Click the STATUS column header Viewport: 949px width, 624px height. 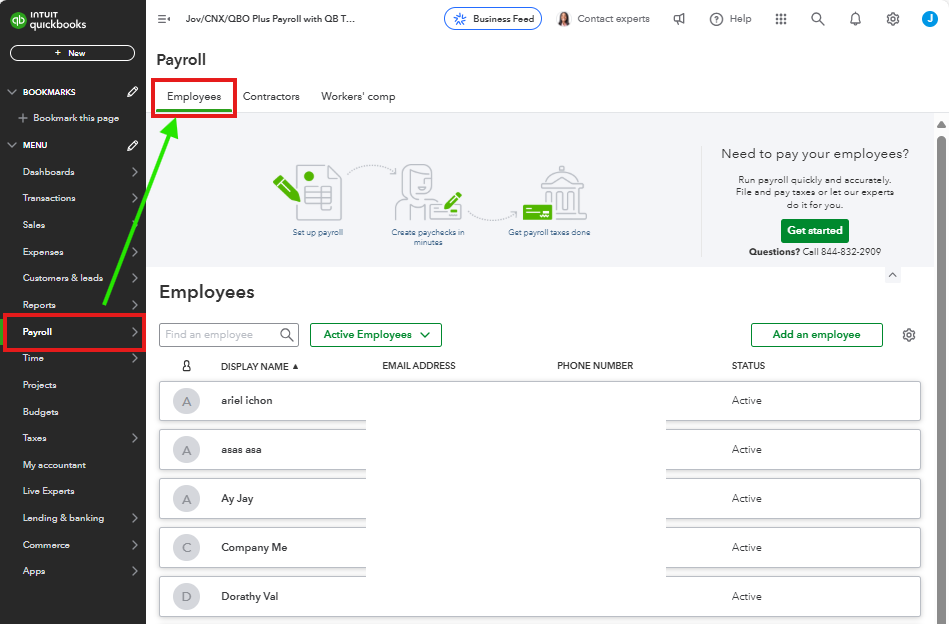pyautogui.click(x=748, y=366)
